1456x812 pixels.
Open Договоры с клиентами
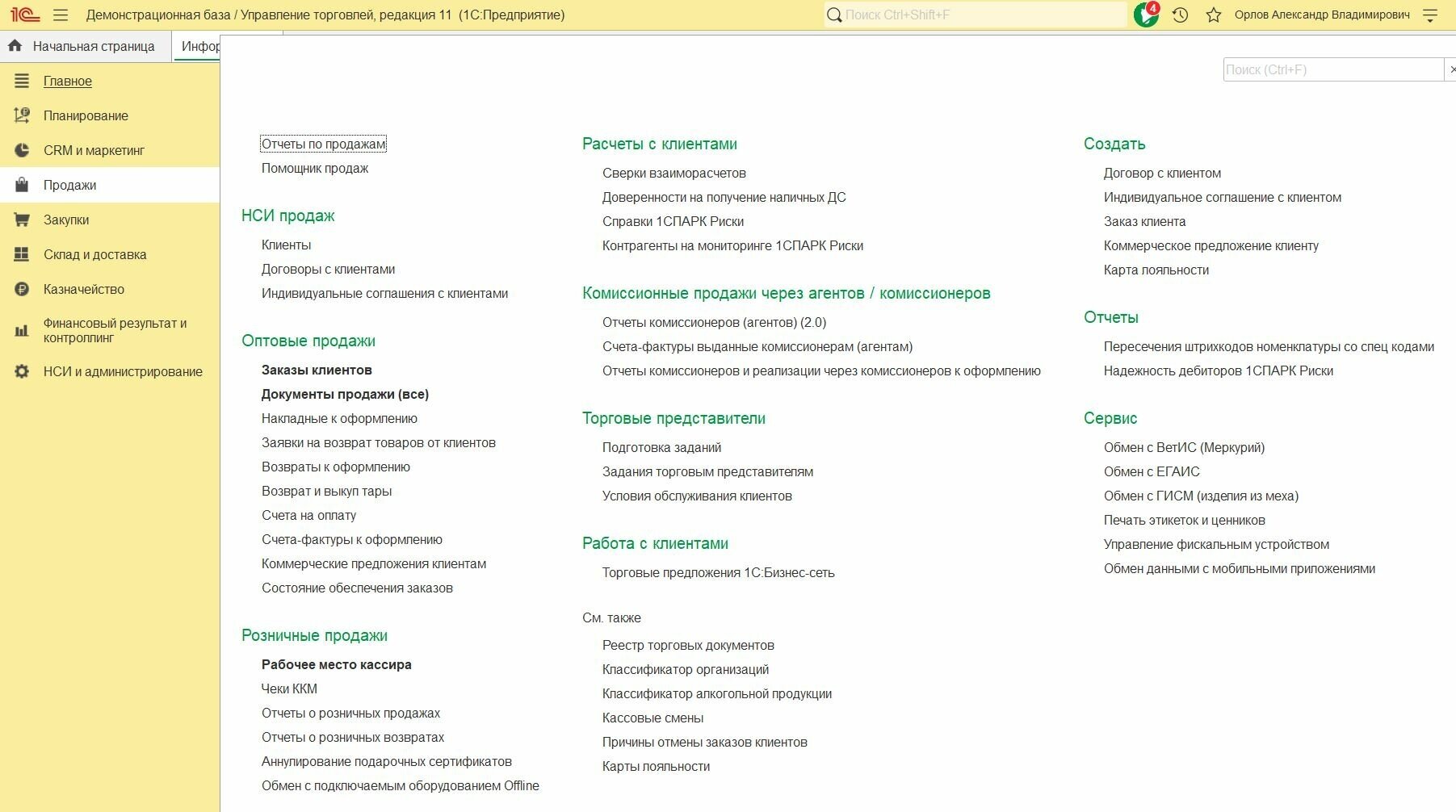[x=328, y=269]
